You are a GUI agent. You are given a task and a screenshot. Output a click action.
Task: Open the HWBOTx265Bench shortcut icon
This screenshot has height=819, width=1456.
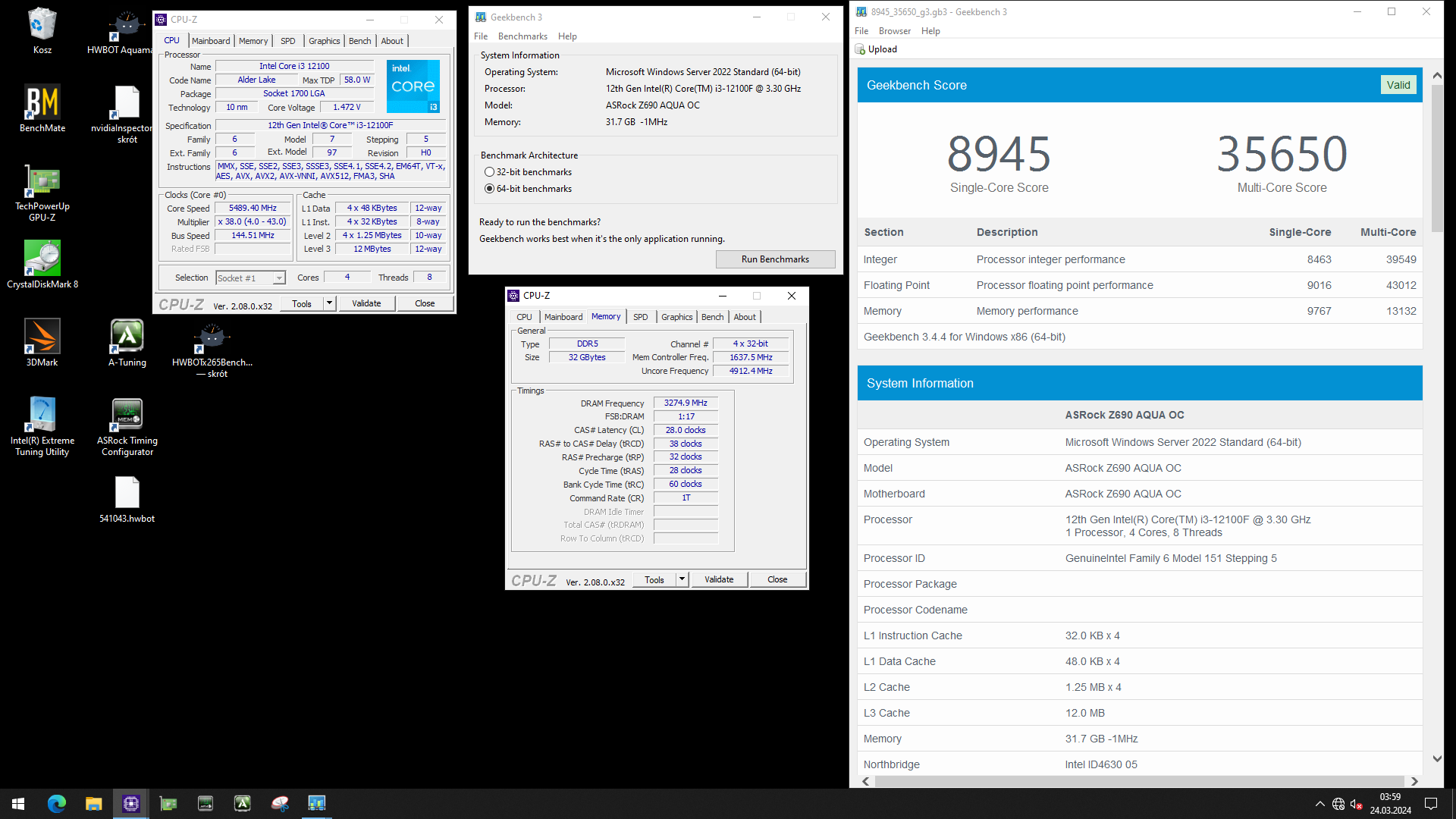pyautogui.click(x=212, y=349)
